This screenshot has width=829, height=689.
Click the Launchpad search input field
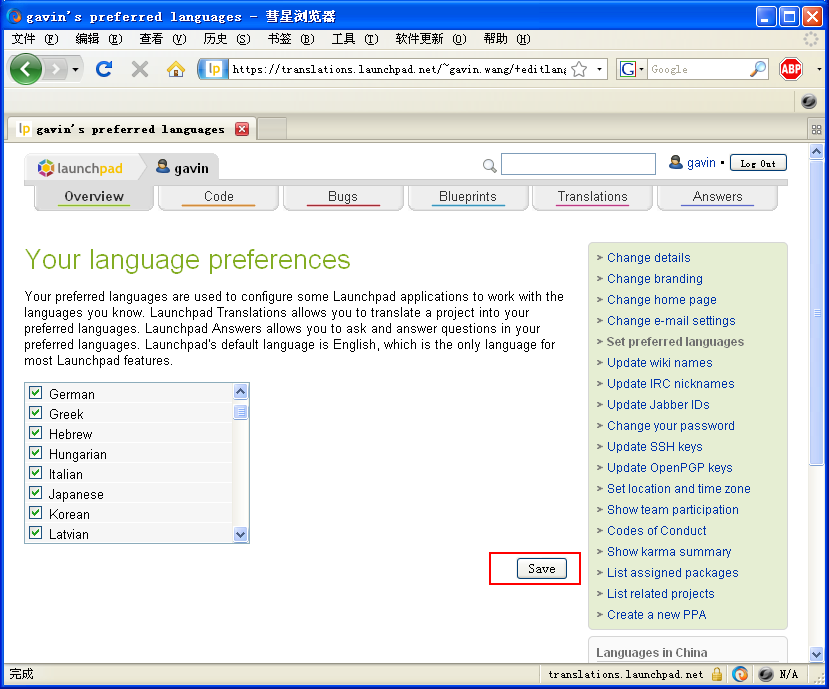(x=578, y=165)
